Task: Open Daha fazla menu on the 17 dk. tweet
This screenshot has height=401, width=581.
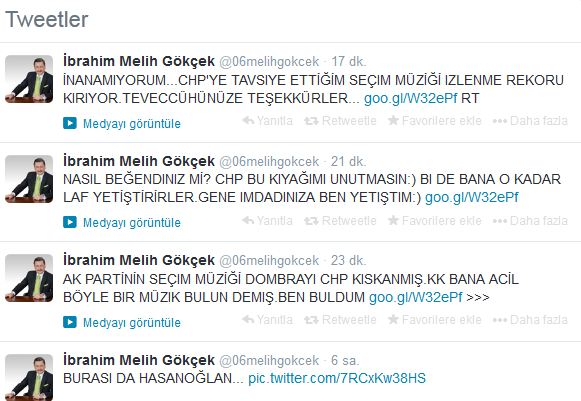Action: click(x=530, y=120)
